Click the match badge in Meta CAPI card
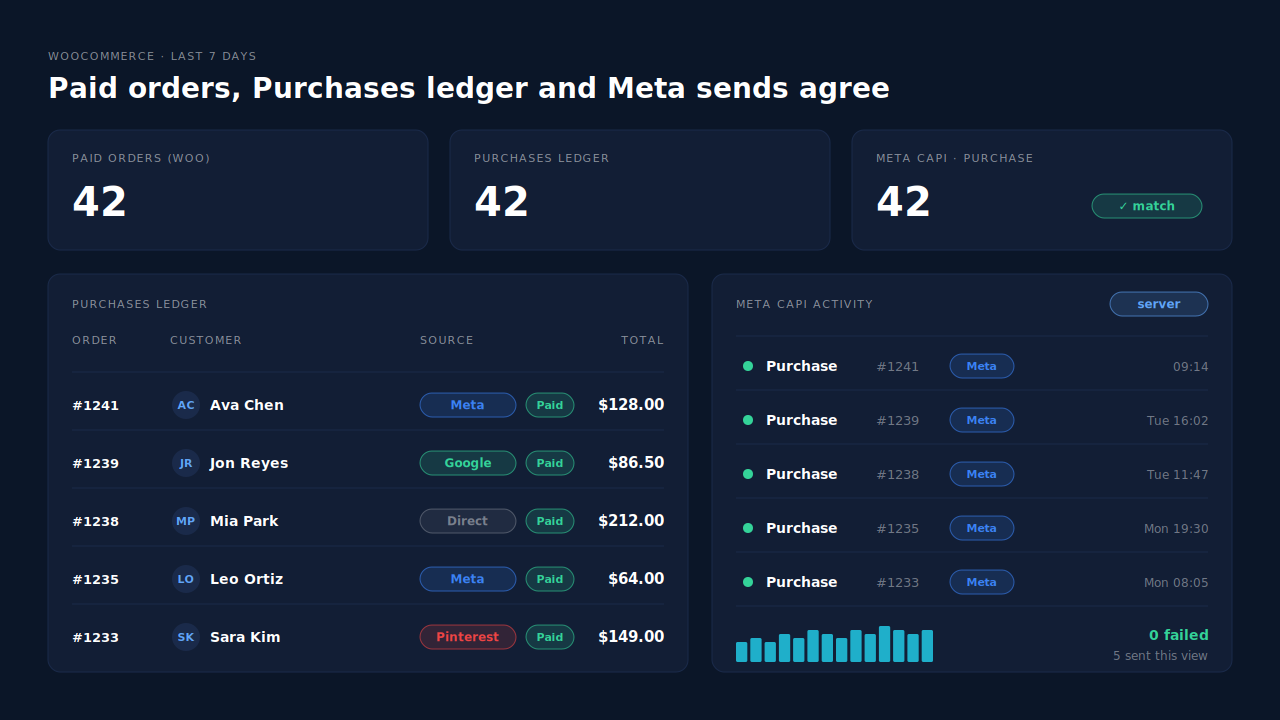This screenshot has width=1280, height=720. tap(1147, 206)
